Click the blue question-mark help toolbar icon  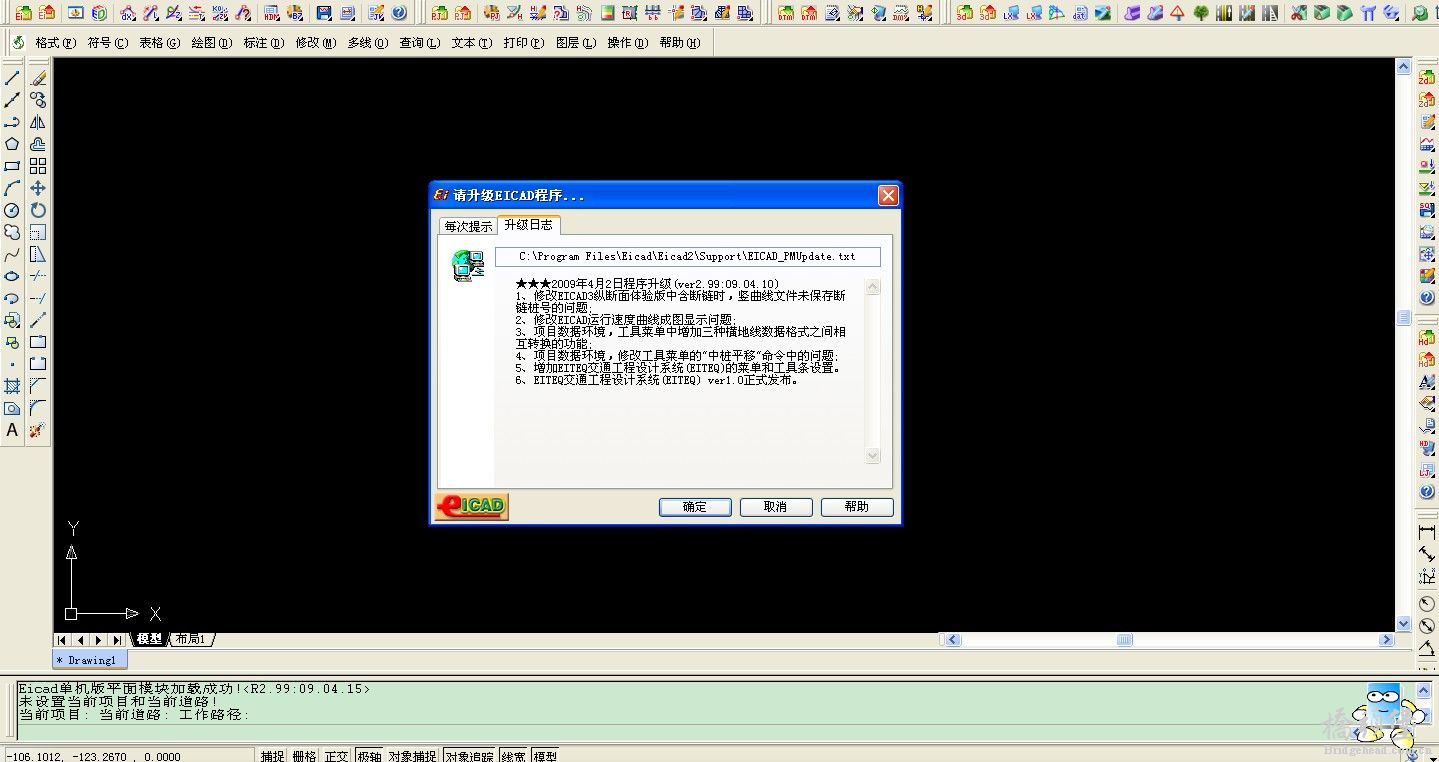point(399,13)
